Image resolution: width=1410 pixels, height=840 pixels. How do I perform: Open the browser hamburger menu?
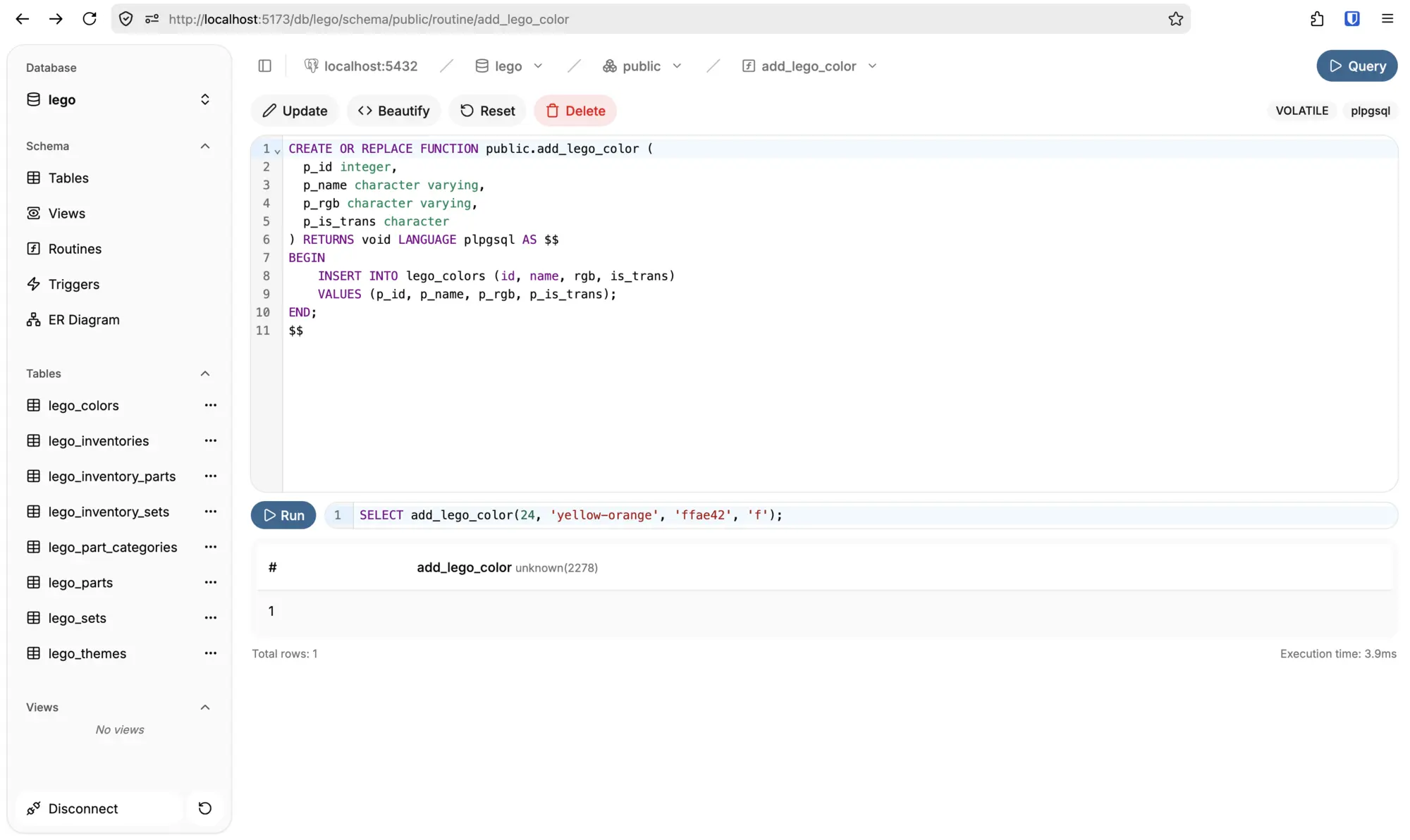(1387, 19)
